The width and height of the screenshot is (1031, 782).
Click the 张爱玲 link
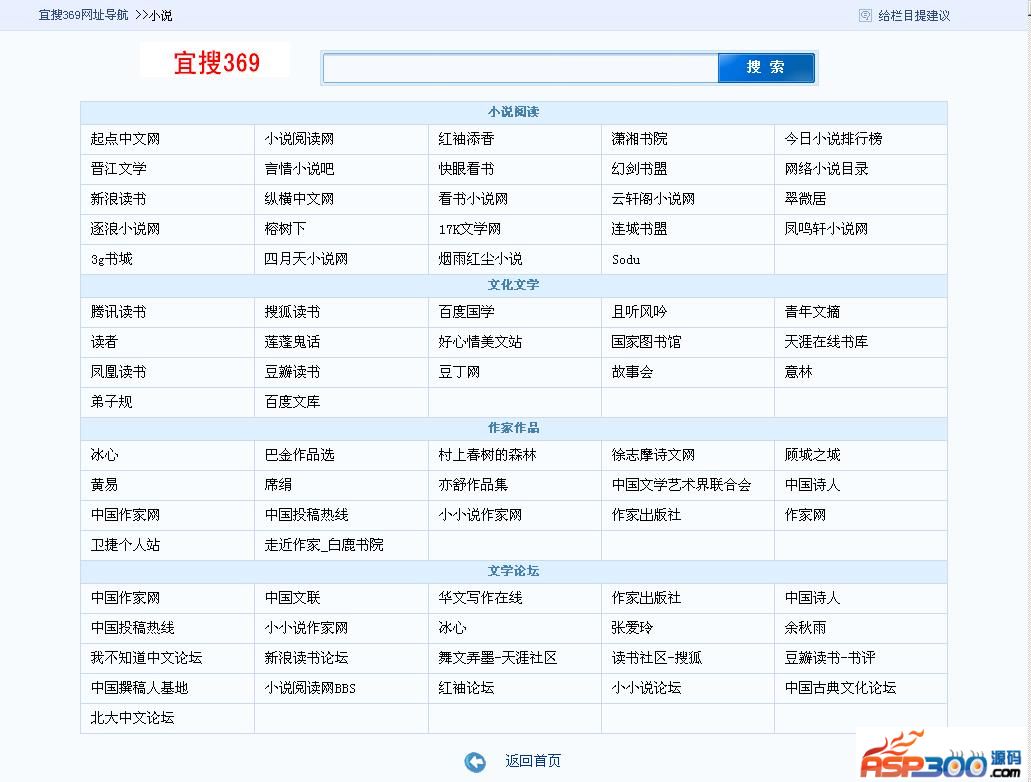[x=632, y=627]
